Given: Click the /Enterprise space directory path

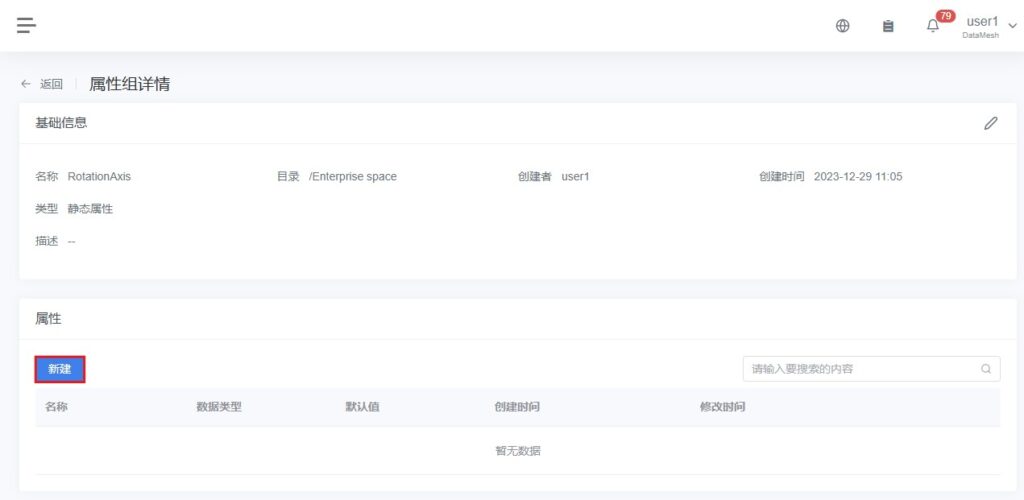Looking at the screenshot, I should tap(352, 177).
